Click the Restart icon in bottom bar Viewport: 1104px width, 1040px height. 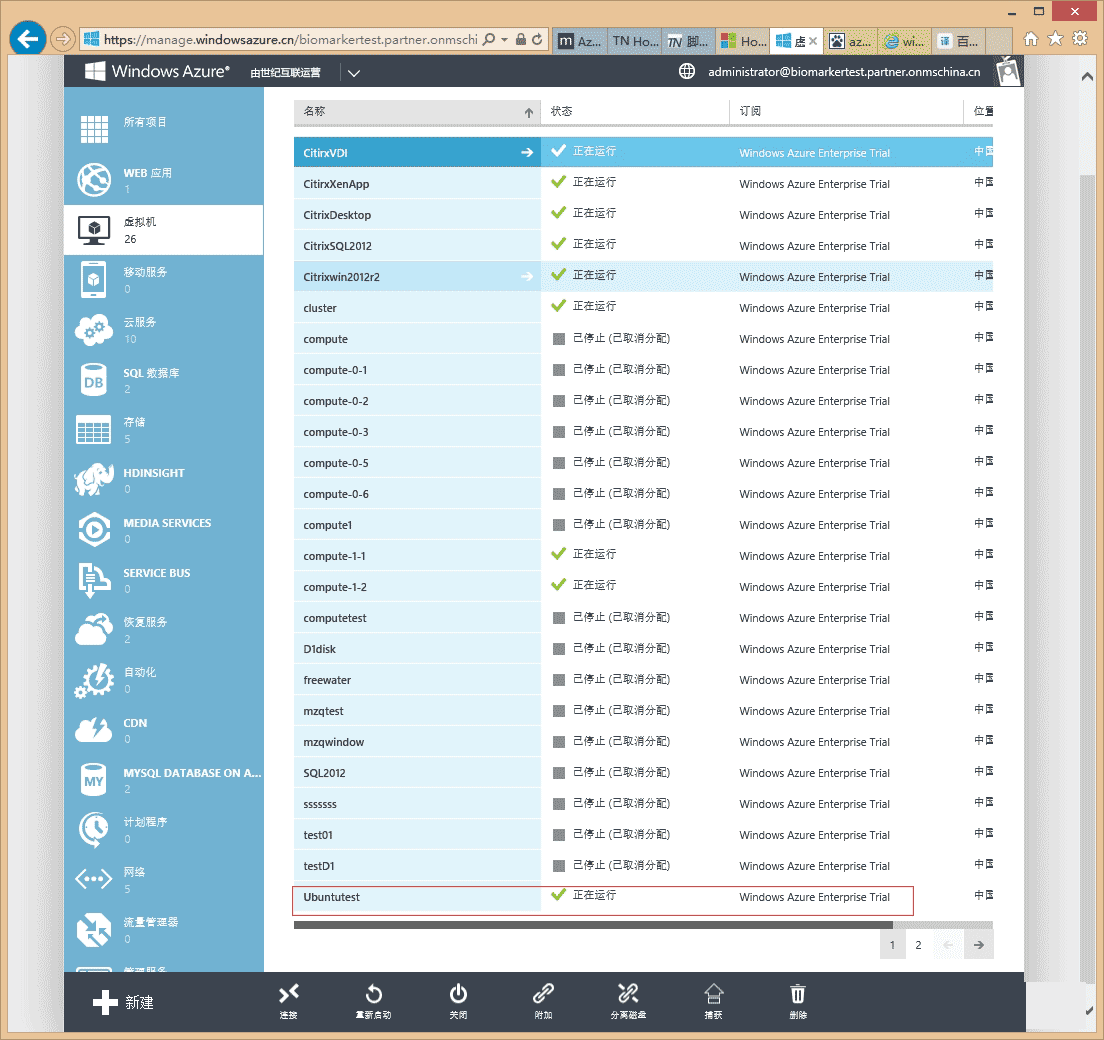click(374, 994)
